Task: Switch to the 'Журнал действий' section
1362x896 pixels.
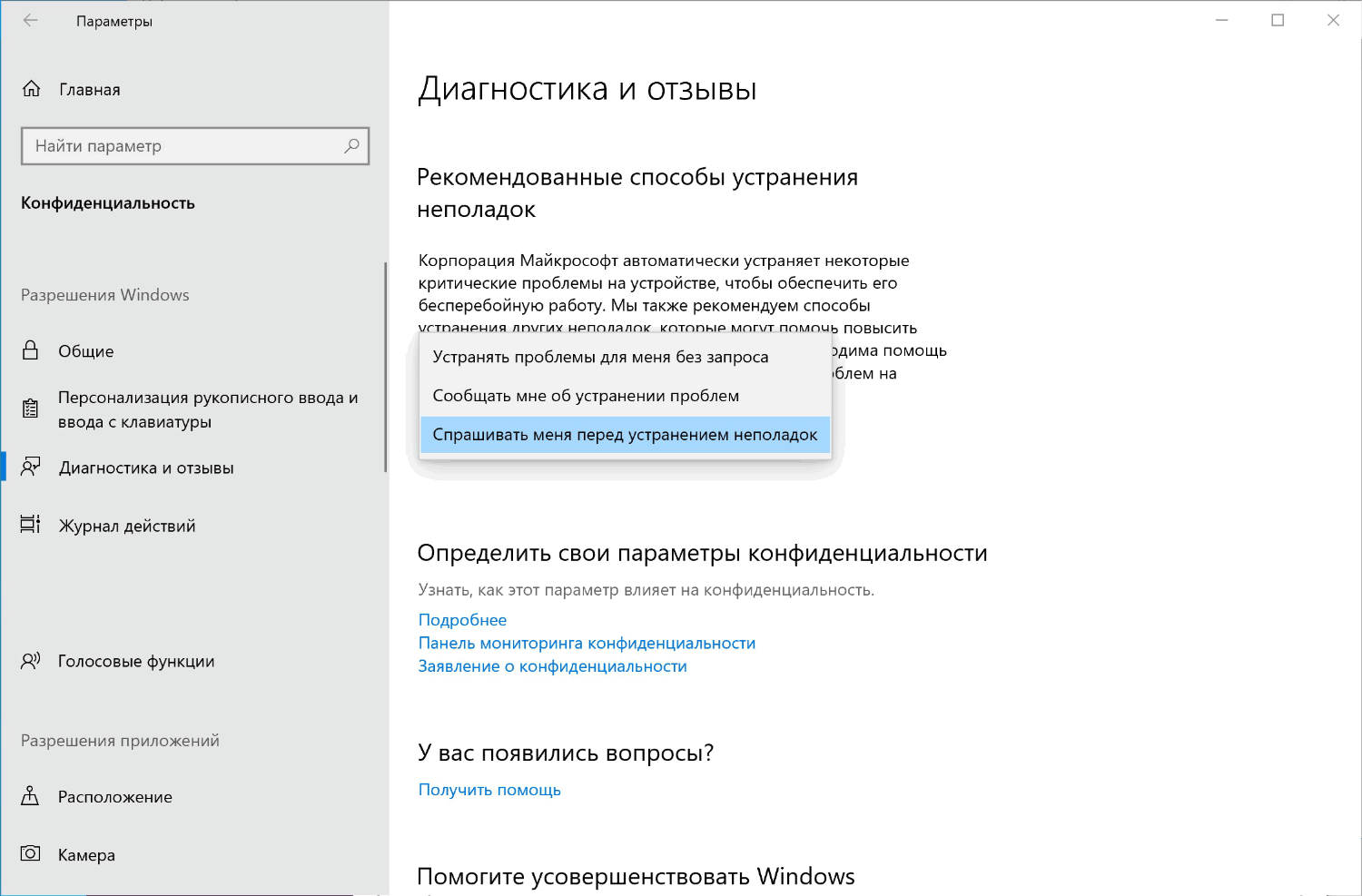Action: click(126, 525)
